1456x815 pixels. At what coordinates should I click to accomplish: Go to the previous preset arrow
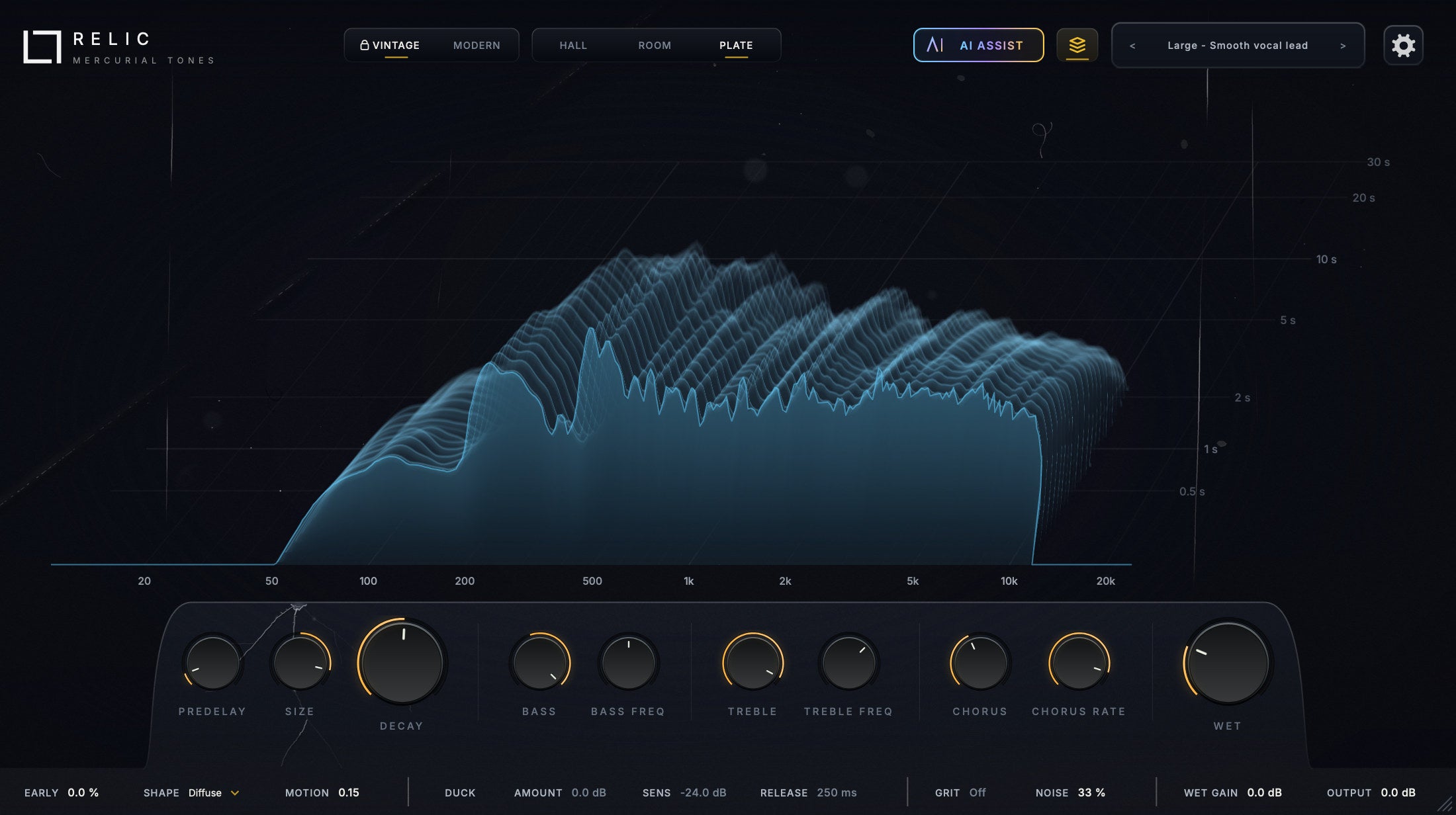point(1132,46)
